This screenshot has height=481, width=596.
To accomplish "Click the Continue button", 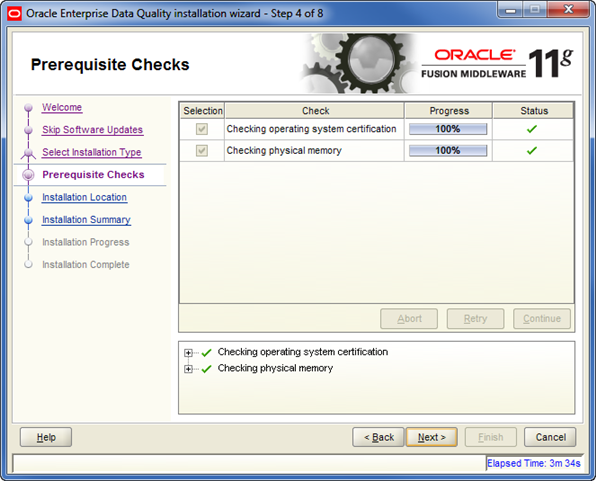I will [x=542, y=319].
